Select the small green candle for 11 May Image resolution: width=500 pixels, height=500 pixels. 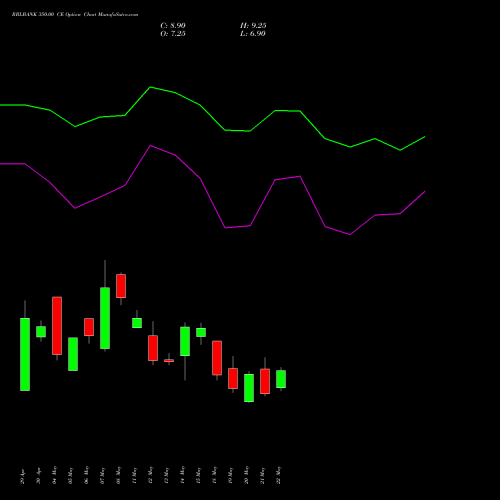[x=137, y=323]
